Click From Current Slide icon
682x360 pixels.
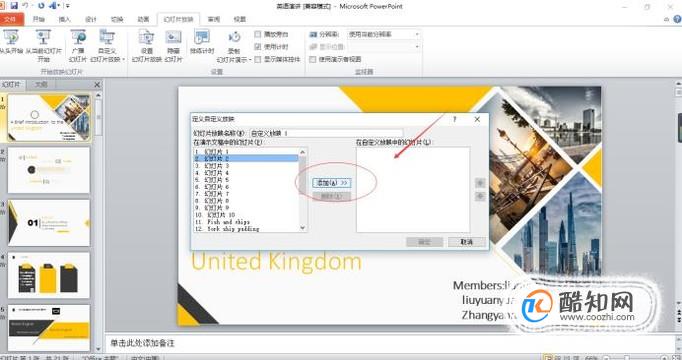tap(43, 37)
